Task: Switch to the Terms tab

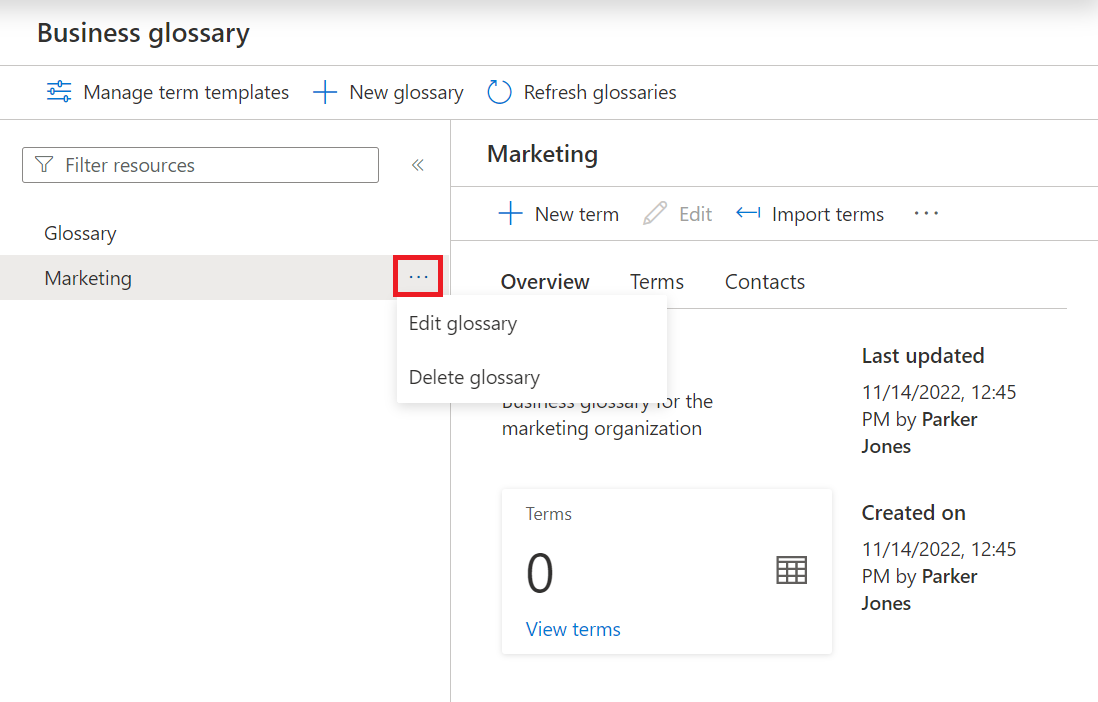Action: pos(657,282)
